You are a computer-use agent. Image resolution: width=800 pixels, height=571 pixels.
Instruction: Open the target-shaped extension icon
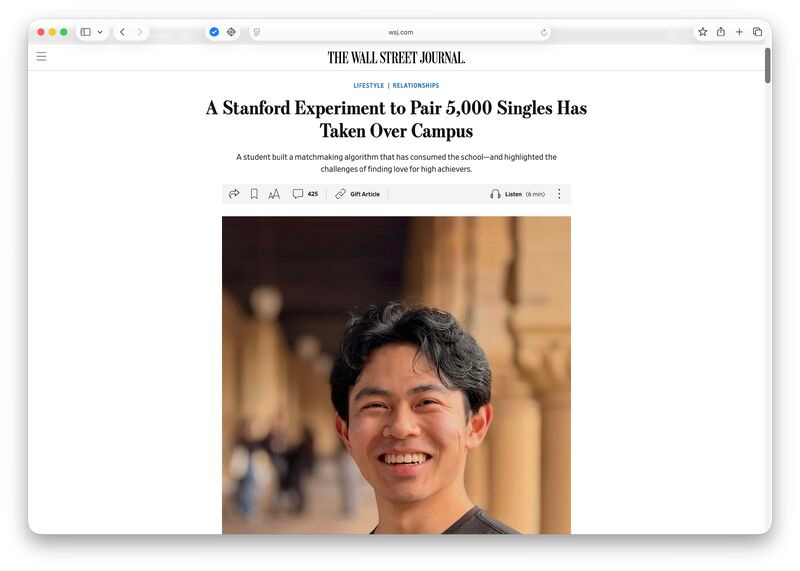[x=231, y=32]
